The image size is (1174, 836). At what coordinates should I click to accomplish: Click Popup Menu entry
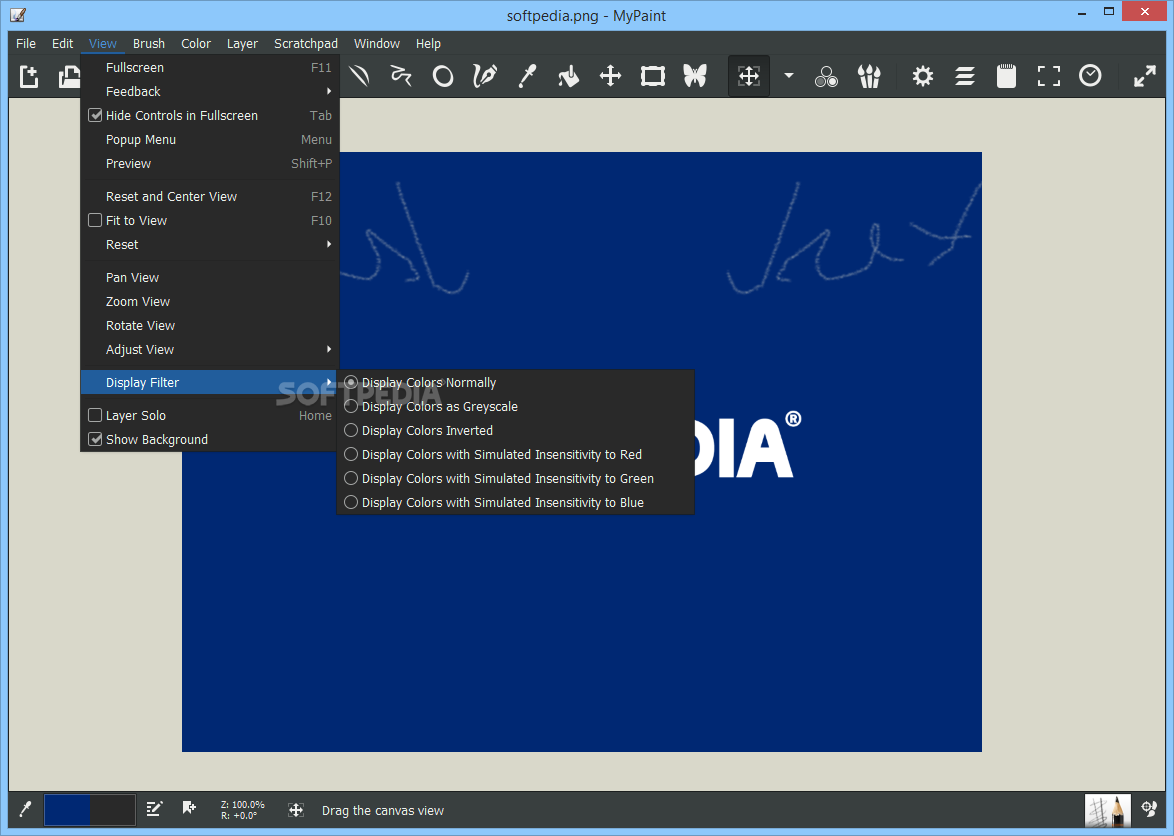click(210, 139)
